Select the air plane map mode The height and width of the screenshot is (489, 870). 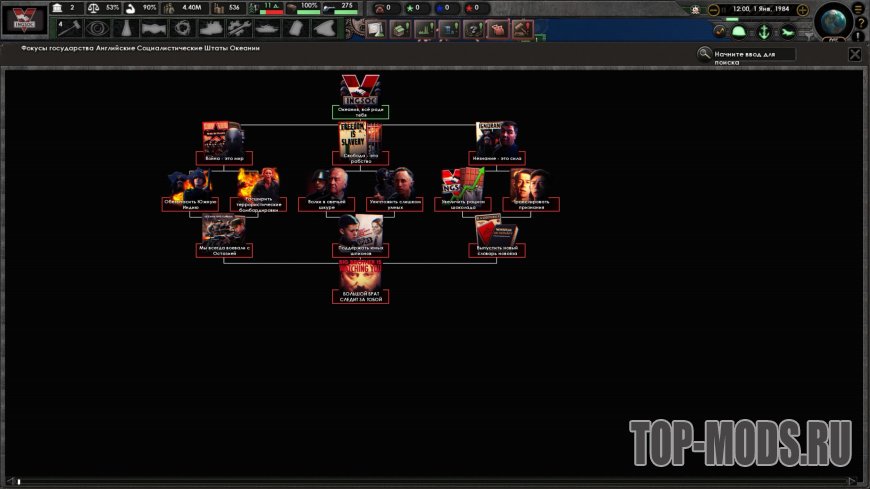pos(788,31)
